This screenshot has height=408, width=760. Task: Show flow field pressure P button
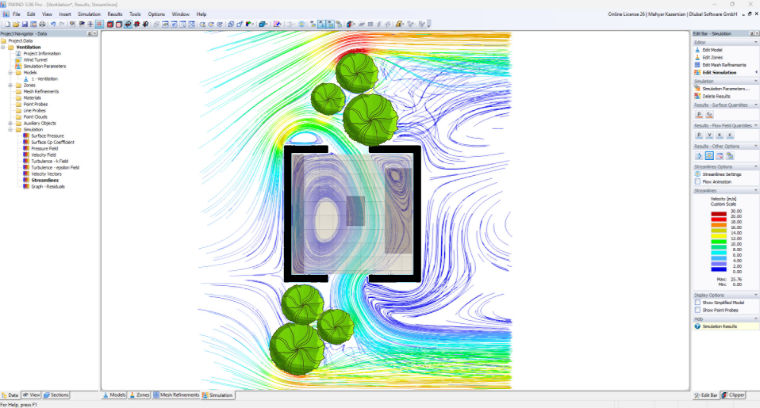coord(699,135)
